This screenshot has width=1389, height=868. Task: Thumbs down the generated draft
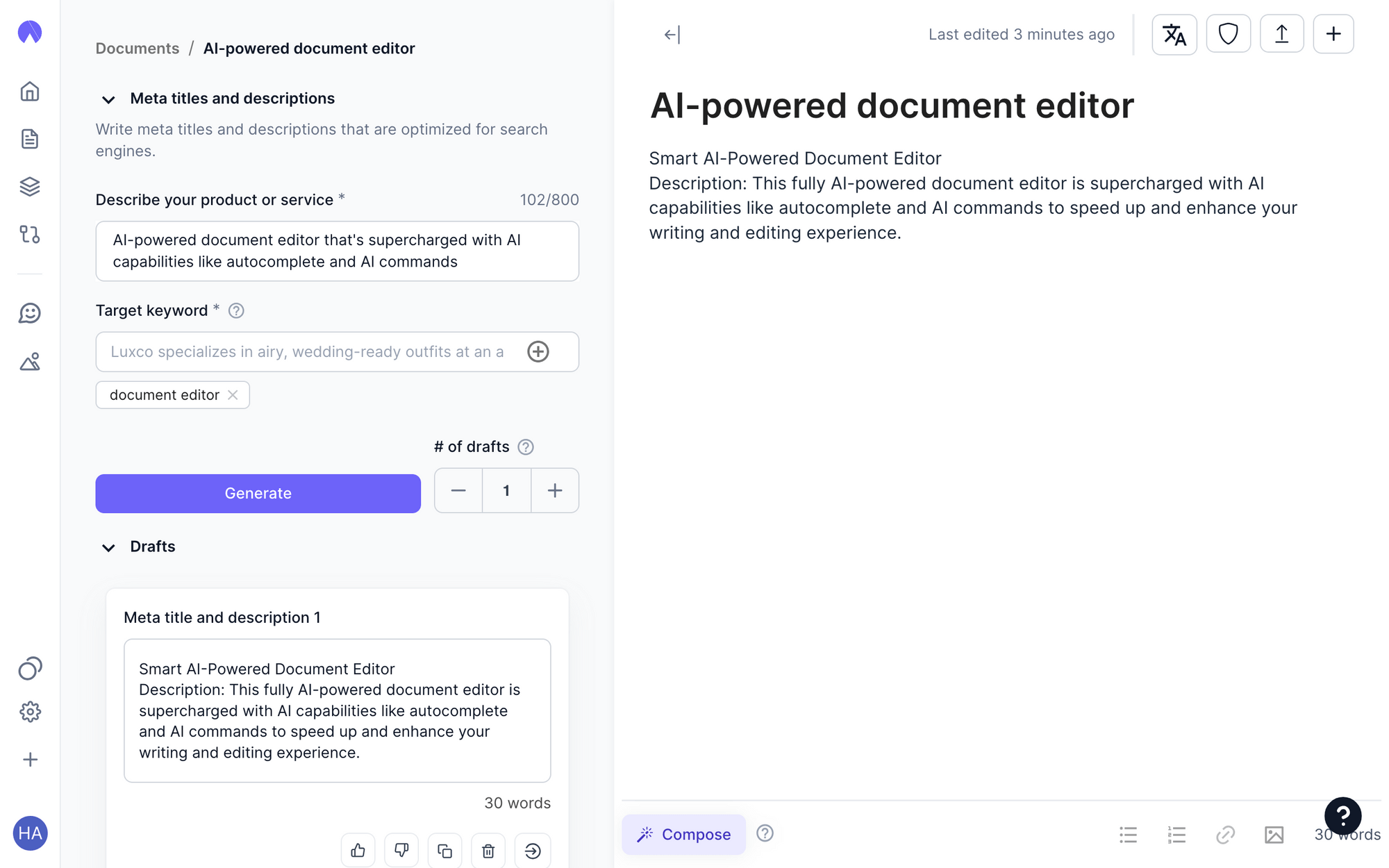401,850
